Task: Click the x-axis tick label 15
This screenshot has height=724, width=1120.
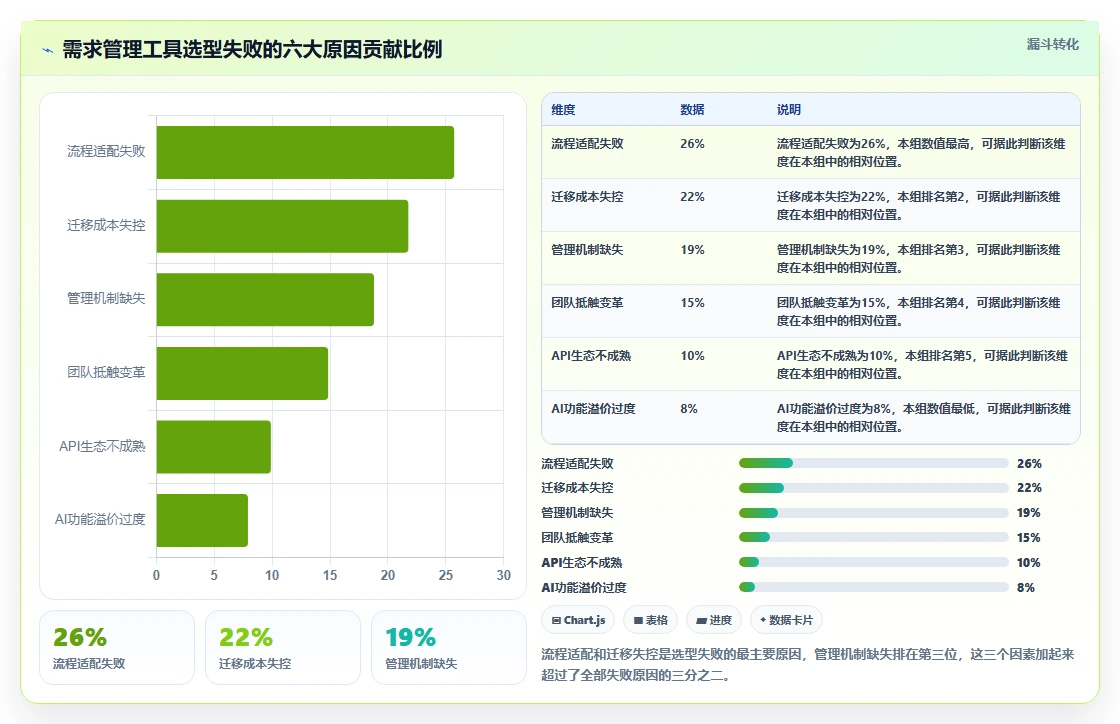Action: (x=330, y=575)
